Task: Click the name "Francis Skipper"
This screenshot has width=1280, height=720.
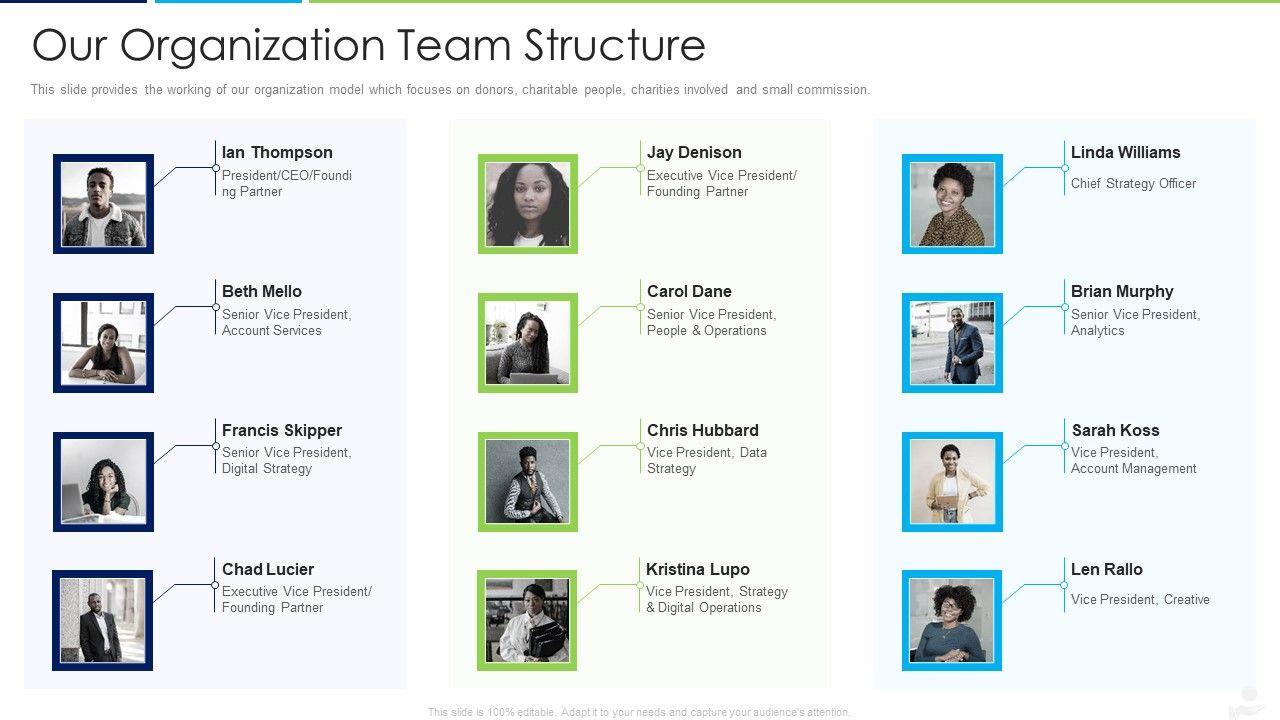Action: coord(282,430)
